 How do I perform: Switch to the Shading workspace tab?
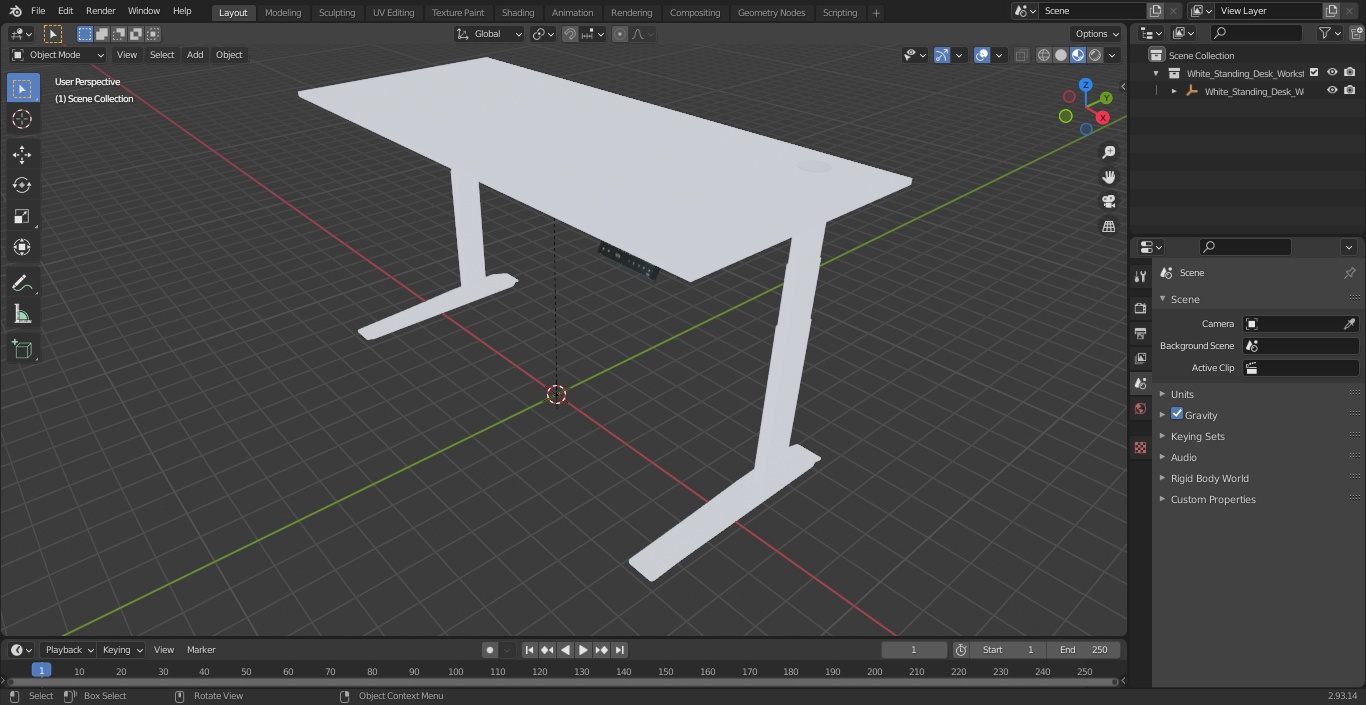[518, 13]
